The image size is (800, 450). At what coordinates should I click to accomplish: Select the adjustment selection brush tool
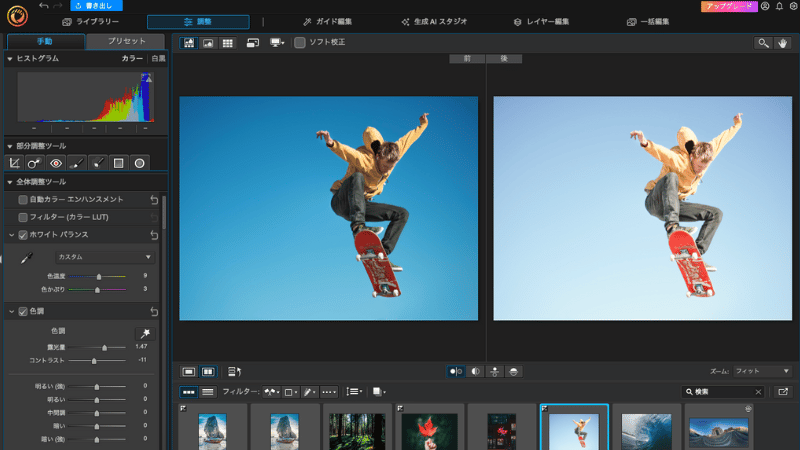tap(97, 163)
